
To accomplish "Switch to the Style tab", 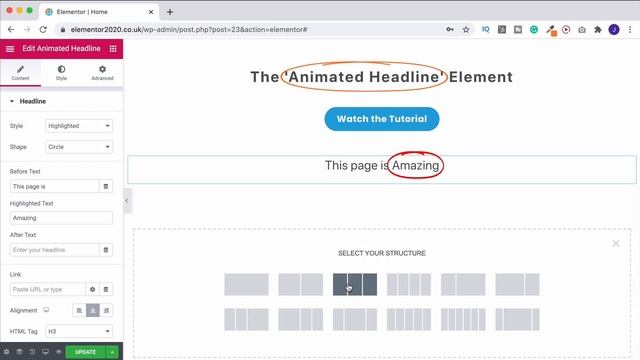I will coord(61,73).
